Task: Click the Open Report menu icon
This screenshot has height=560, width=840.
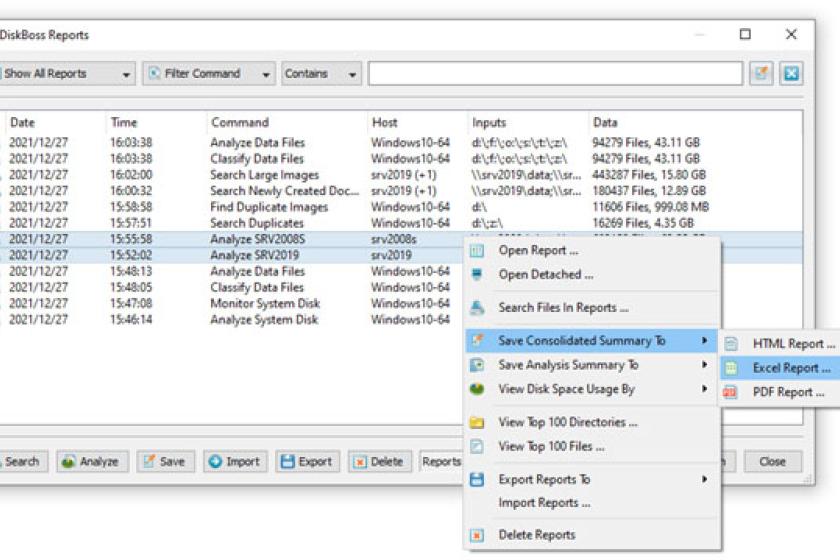Action: click(x=477, y=250)
